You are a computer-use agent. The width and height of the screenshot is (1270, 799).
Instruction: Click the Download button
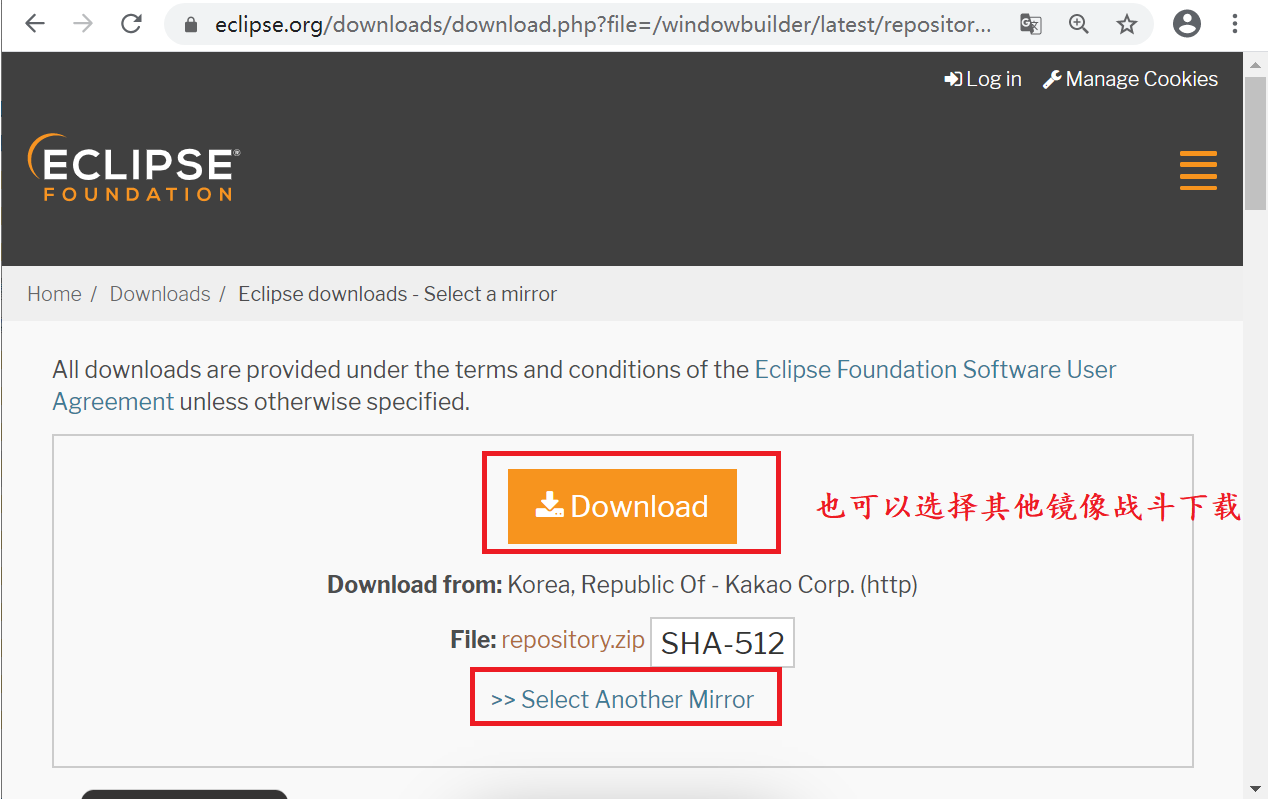622,506
